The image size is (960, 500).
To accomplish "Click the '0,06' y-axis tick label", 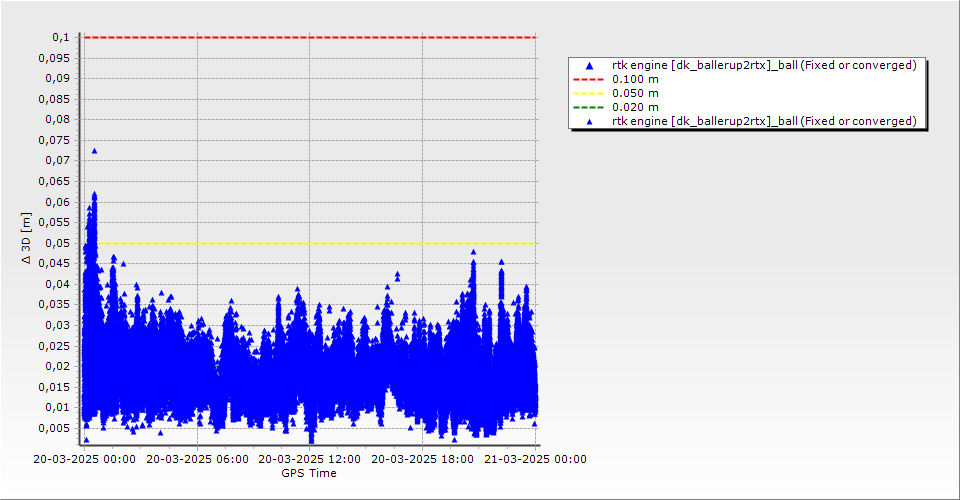I will point(58,203).
